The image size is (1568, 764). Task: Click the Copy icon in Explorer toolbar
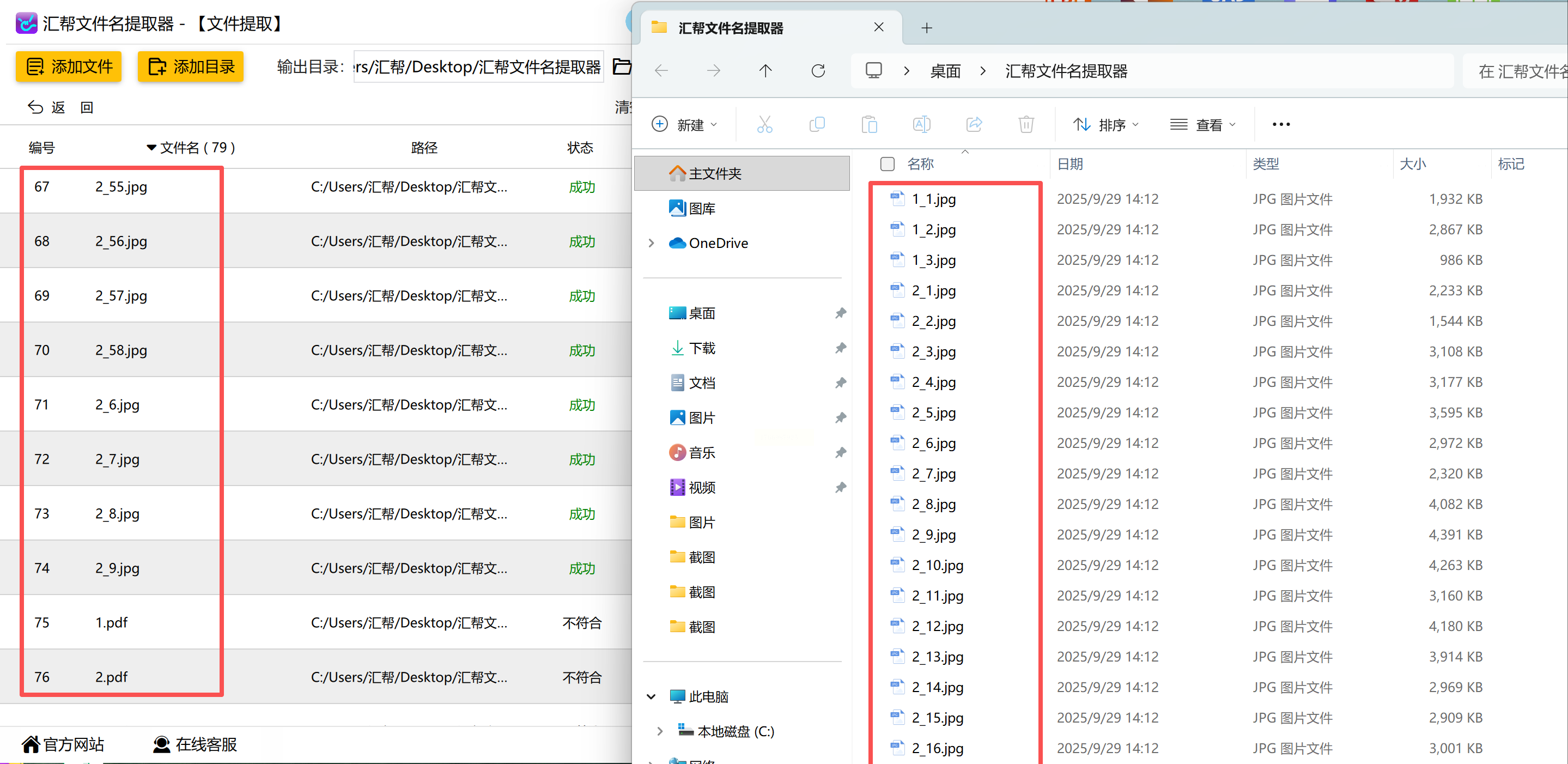(817, 125)
